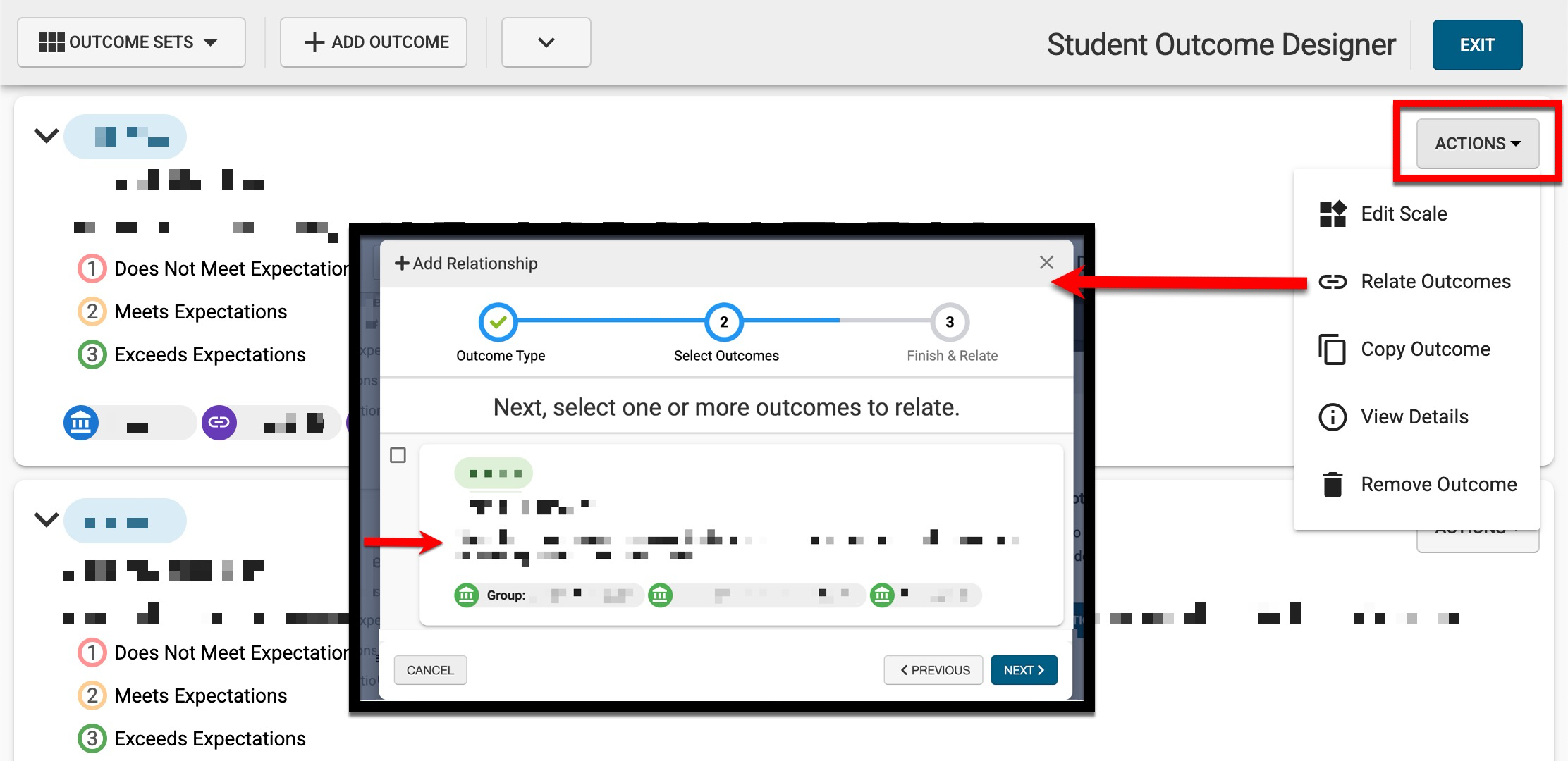Collapse the first outcome with chevron
This screenshot has width=1568, height=761.
(x=47, y=135)
